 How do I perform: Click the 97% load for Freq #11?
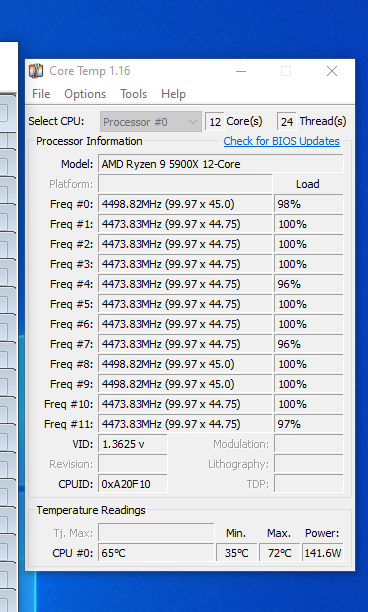coord(309,424)
